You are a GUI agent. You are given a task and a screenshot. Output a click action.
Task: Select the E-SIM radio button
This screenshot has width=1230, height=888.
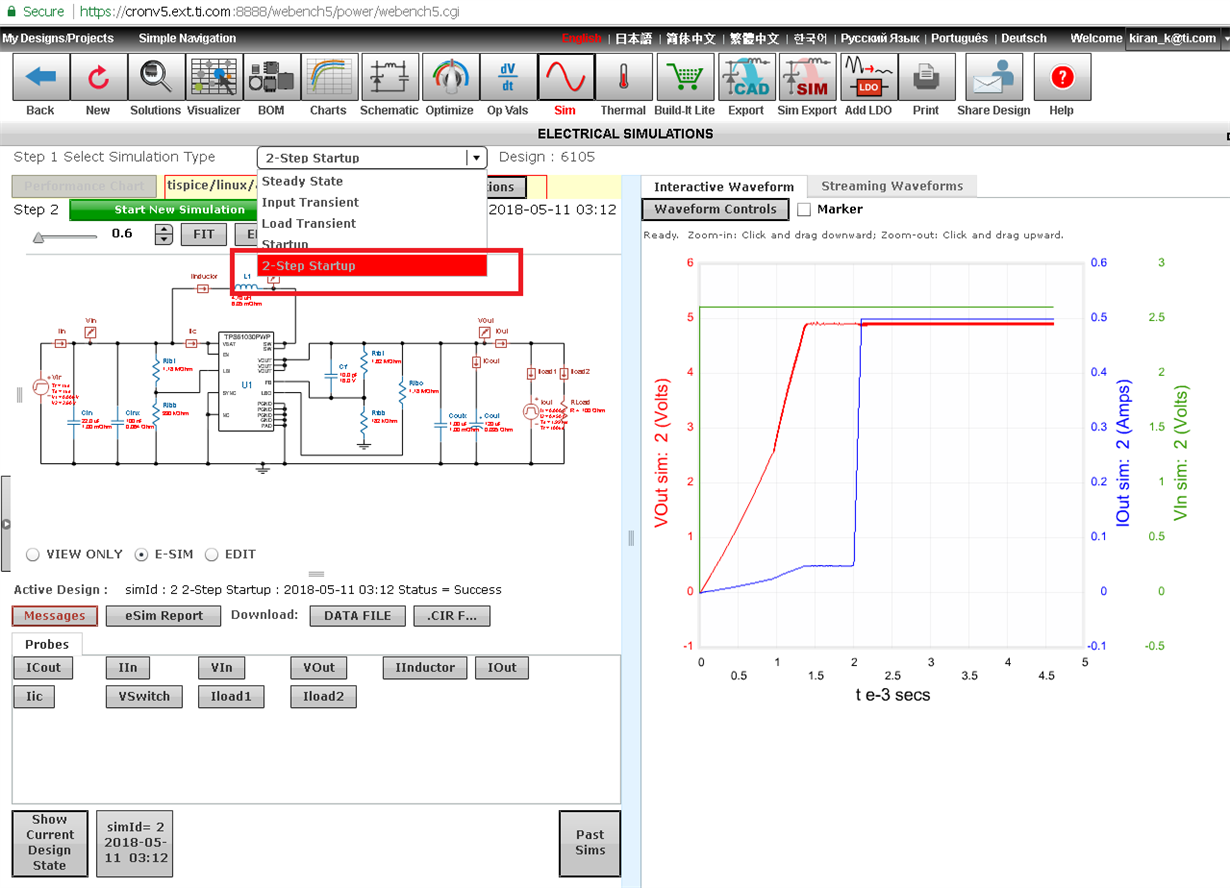[x=141, y=554]
